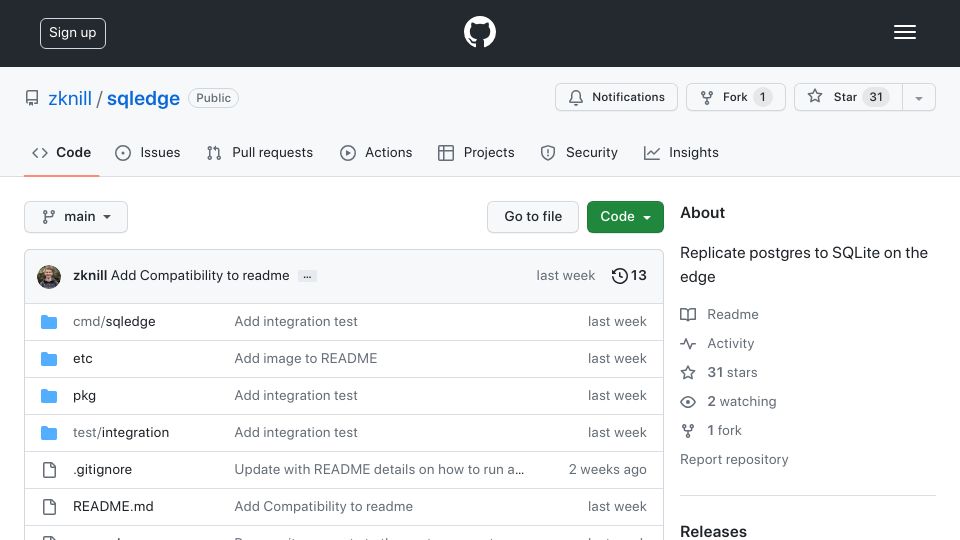960x540 pixels.
Task: View the Activity link
Action: point(730,343)
